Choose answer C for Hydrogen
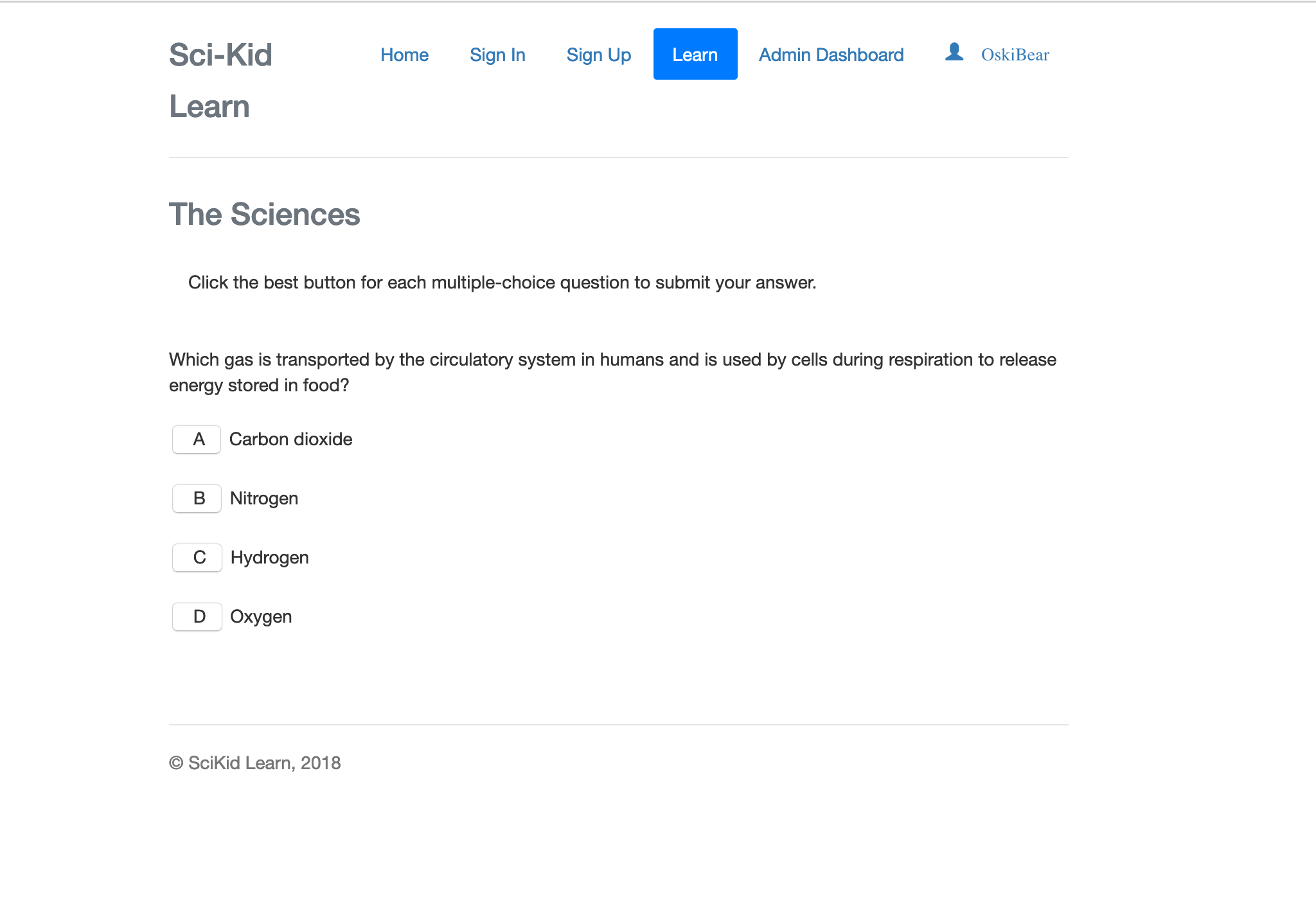 tap(197, 558)
